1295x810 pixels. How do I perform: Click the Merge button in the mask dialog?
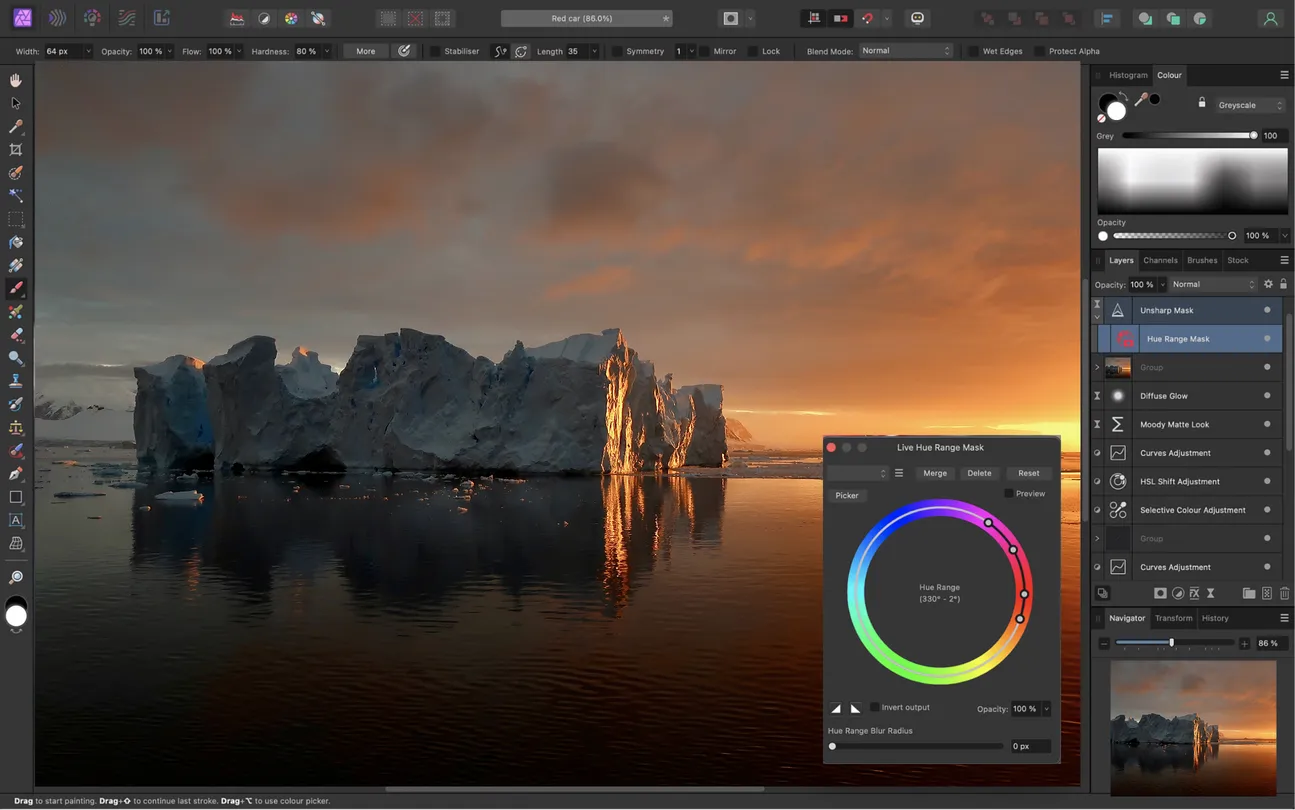pyautogui.click(x=935, y=473)
